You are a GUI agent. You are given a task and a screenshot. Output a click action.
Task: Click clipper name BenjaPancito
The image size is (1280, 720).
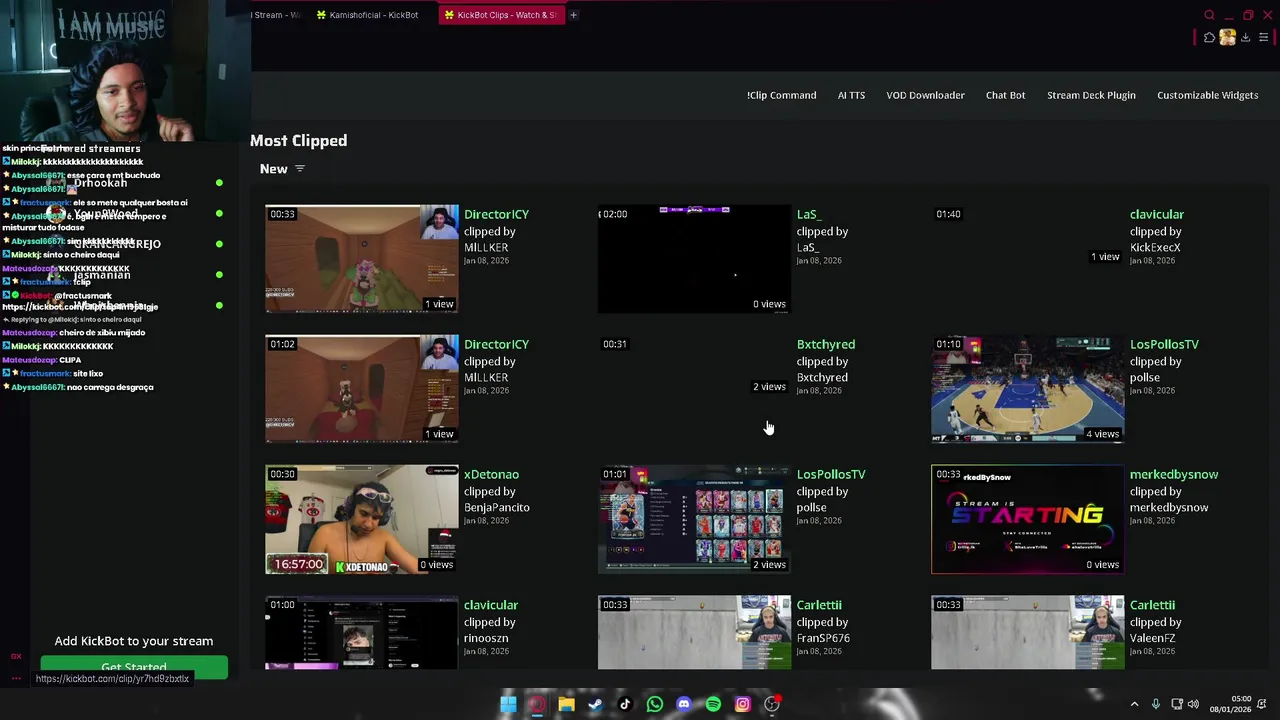497,507
